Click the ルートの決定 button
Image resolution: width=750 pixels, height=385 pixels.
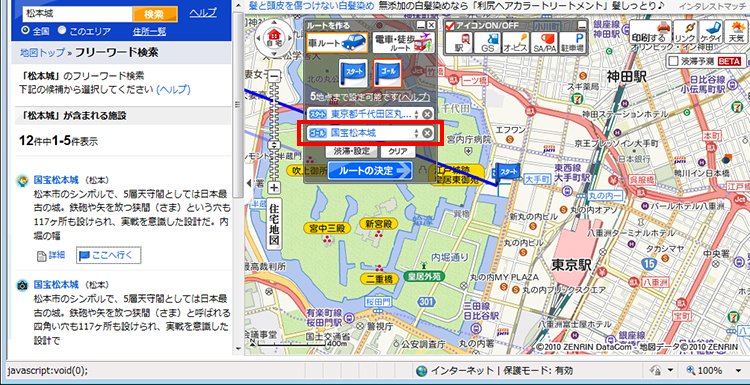point(370,170)
